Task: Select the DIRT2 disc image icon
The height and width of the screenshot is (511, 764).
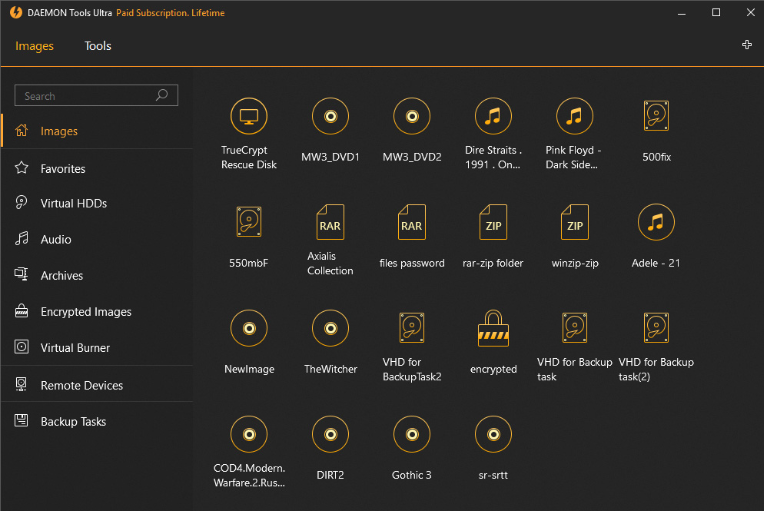Action: [x=330, y=434]
